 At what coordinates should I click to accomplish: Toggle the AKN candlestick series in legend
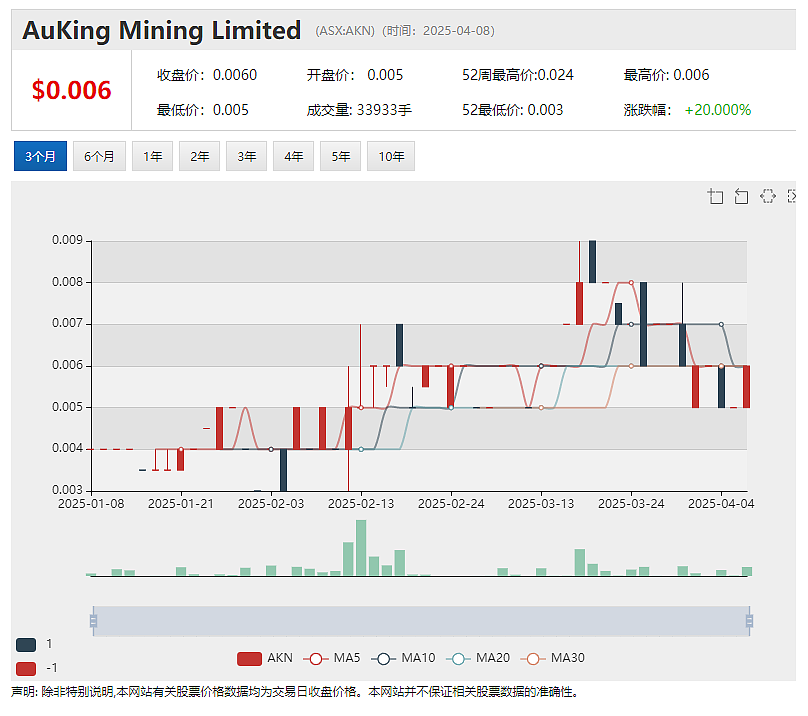pos(265,658)
